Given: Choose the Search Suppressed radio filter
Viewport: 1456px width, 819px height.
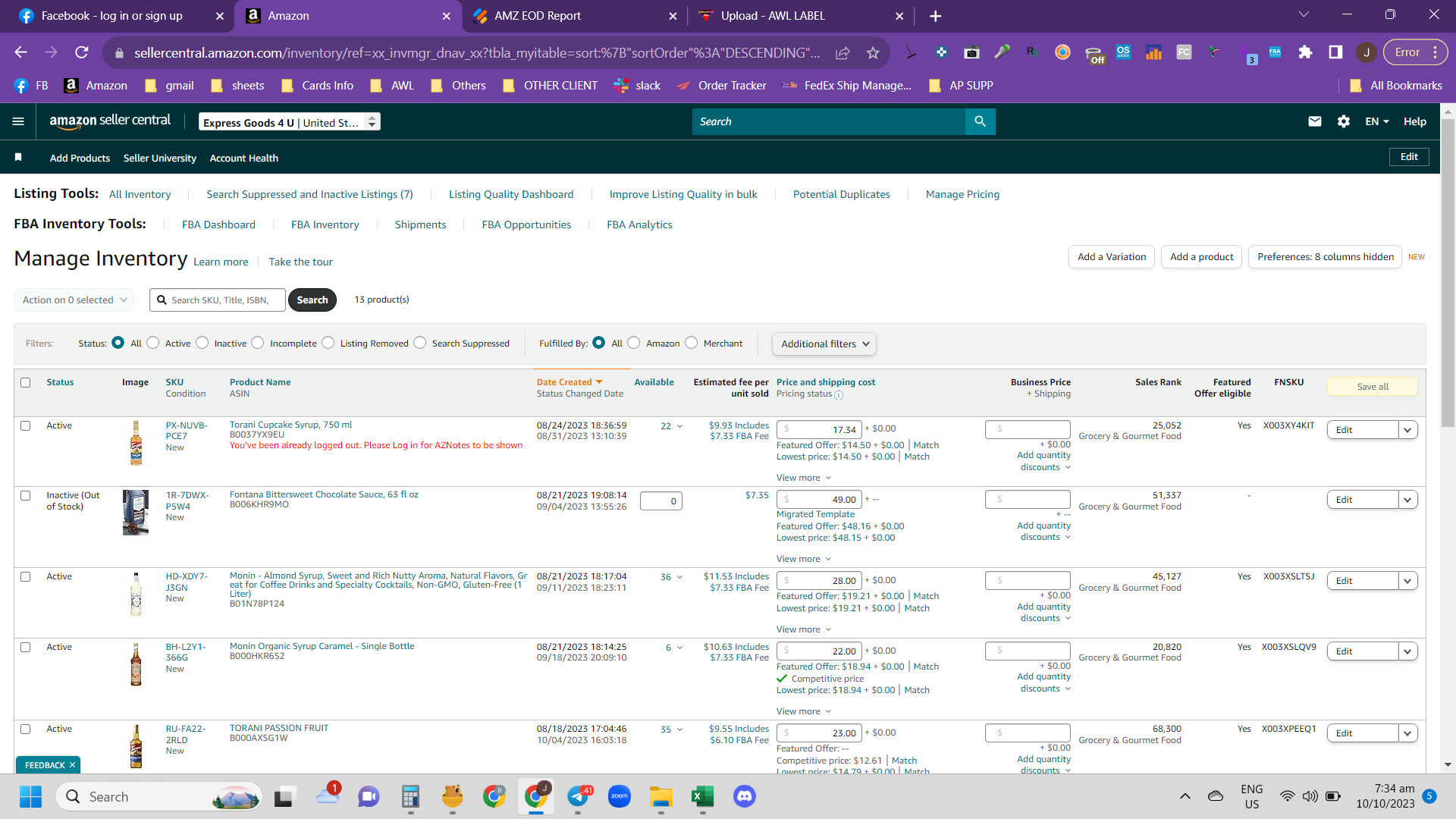Looking at the screenshot, I should (x=420, y=343).
